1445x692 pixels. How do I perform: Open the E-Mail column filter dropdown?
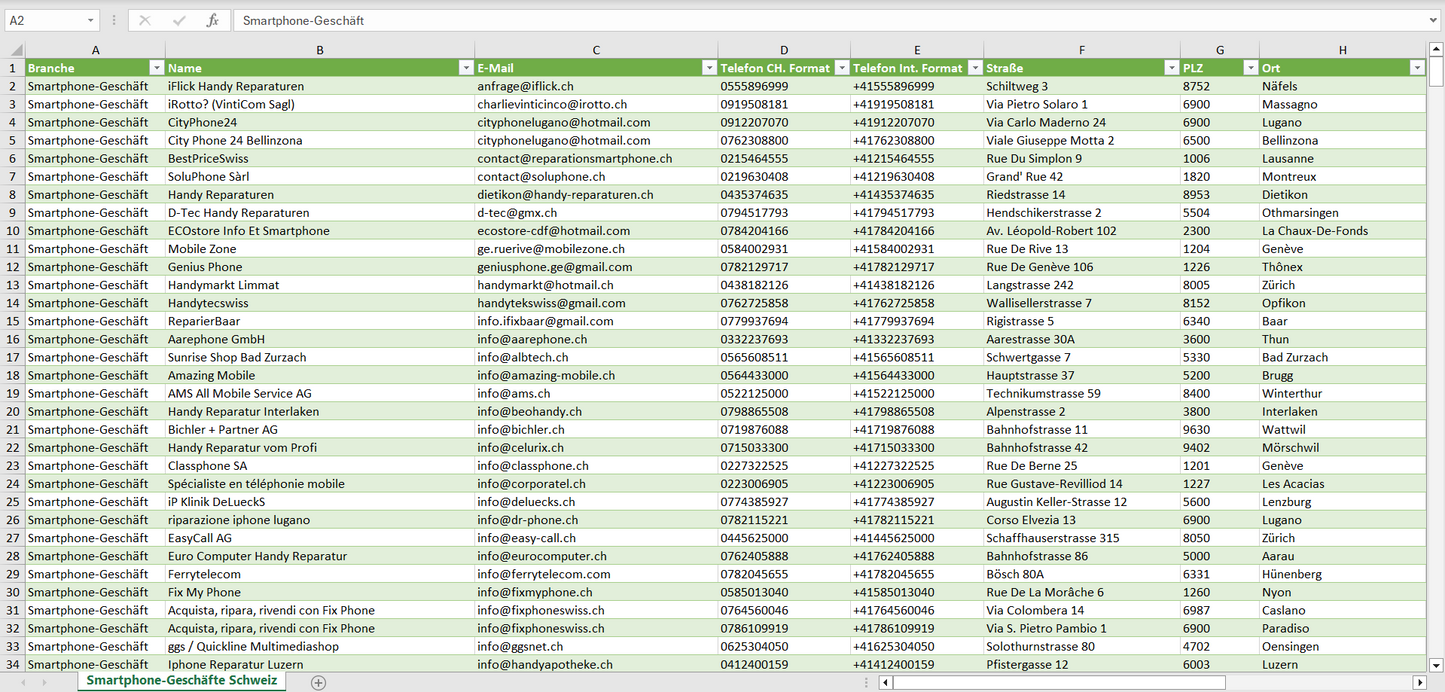tap(708, 68)
